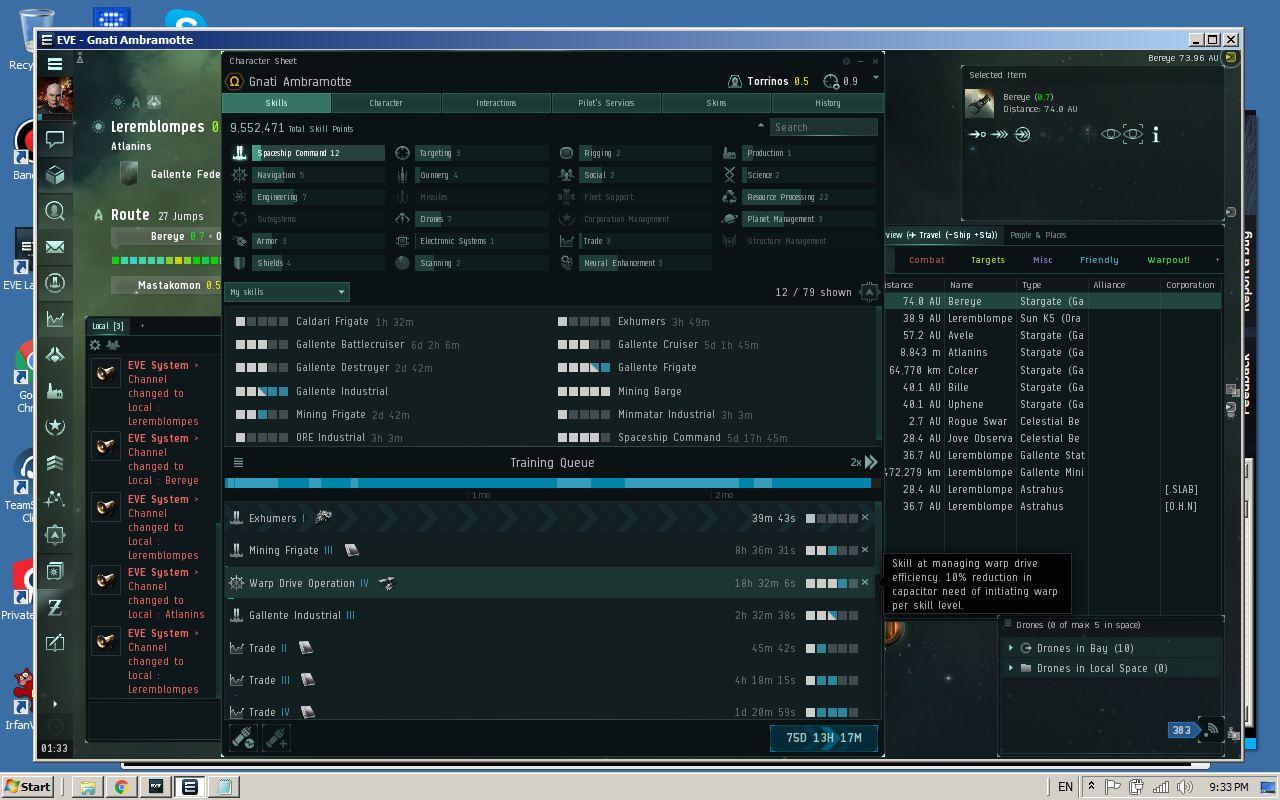Remove Mining Frigate III from queue
Screen dimensions: 1280x800
click(865, 549)
